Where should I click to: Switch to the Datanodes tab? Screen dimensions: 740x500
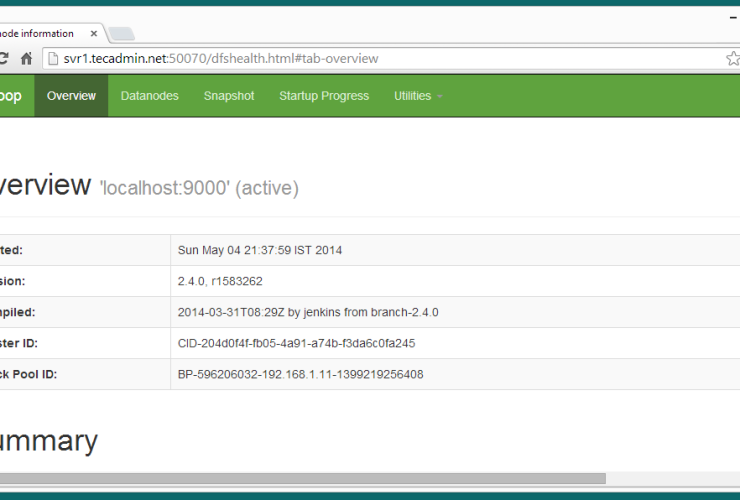click(149, 96)
